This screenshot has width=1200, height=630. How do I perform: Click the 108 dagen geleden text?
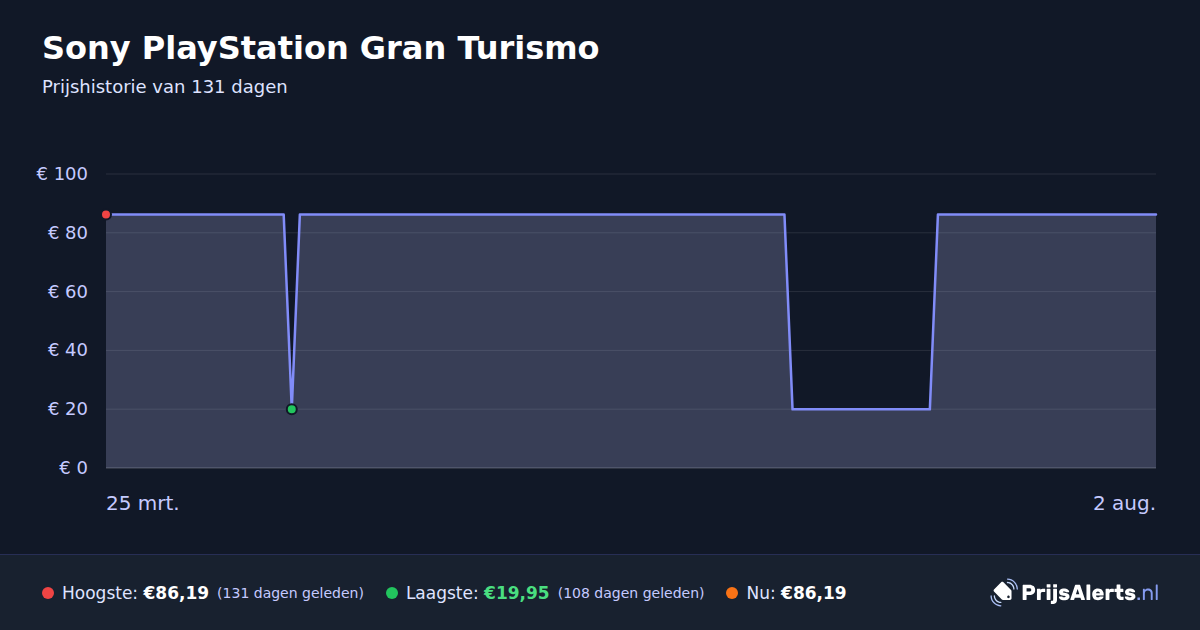coord(631,593)
